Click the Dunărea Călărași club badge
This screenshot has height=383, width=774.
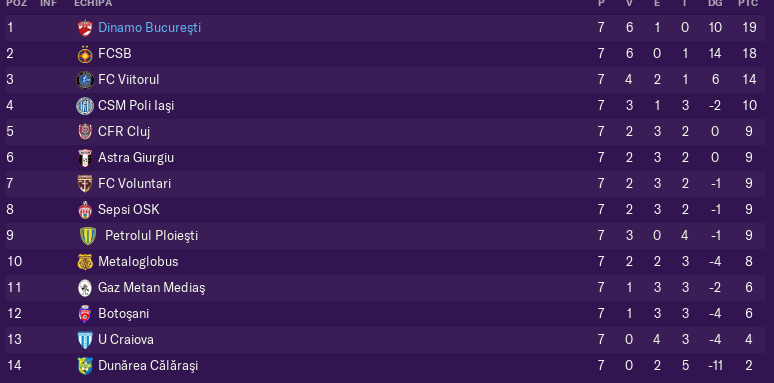click(85, 366)
